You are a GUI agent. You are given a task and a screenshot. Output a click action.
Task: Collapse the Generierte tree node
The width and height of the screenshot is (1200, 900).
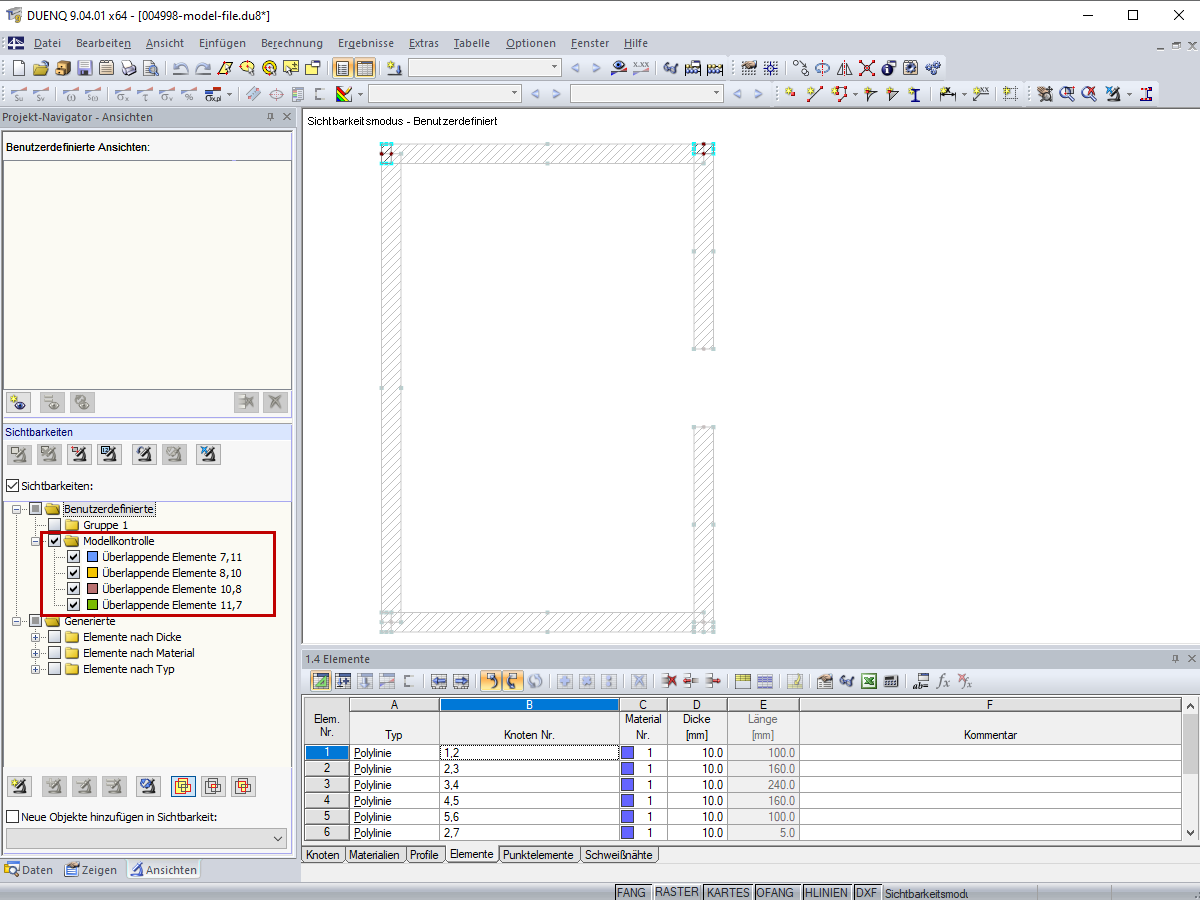18,621
